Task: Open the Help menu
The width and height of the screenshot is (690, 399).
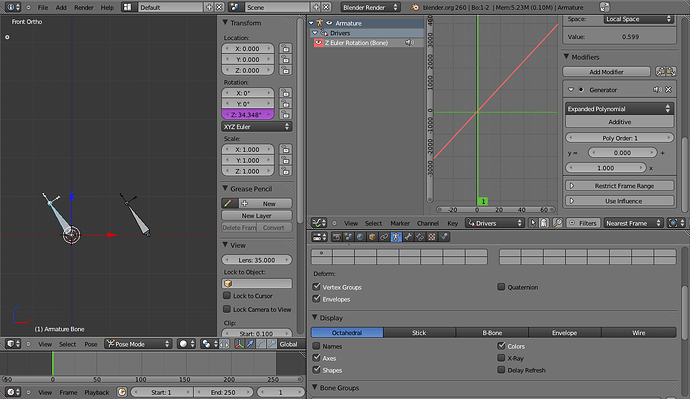Action: tap(107, 7)
